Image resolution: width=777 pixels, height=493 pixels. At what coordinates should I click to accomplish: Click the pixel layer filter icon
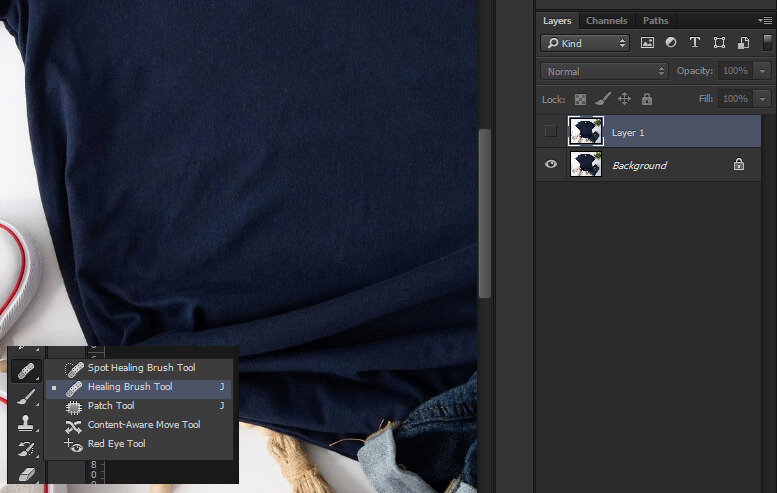click(647, 43)
